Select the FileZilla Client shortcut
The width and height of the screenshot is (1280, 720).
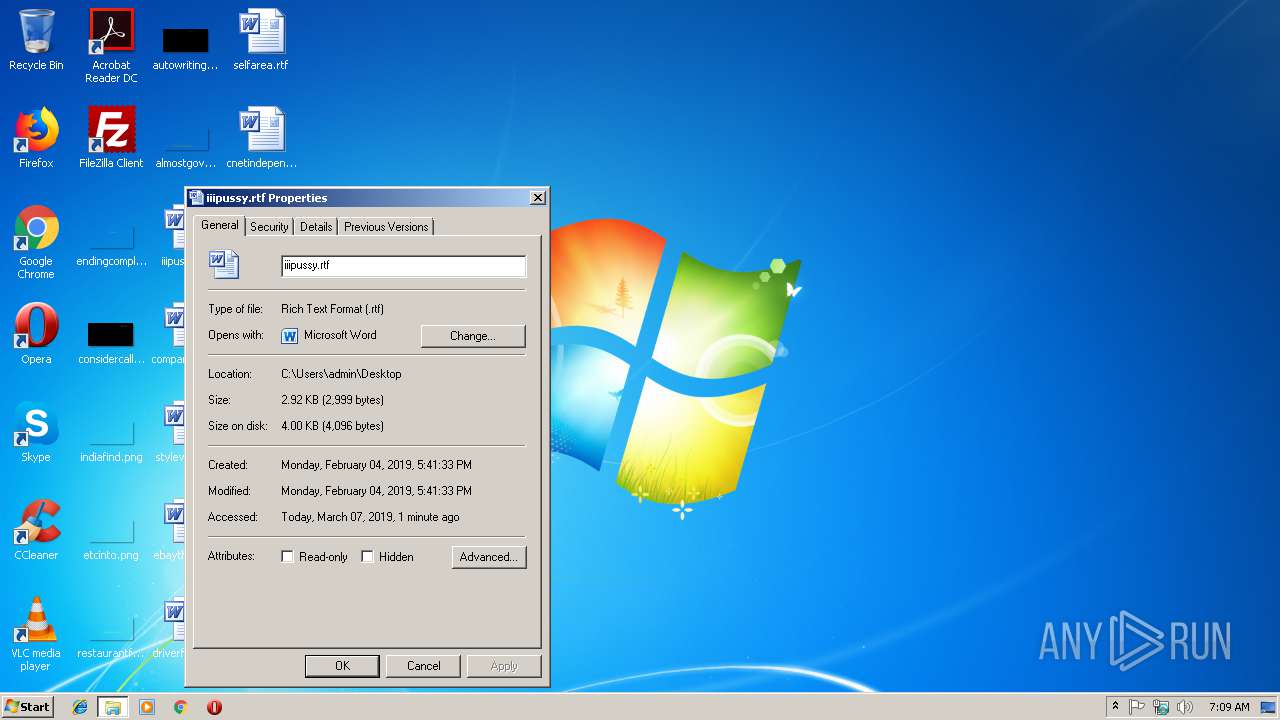(111, 138)
